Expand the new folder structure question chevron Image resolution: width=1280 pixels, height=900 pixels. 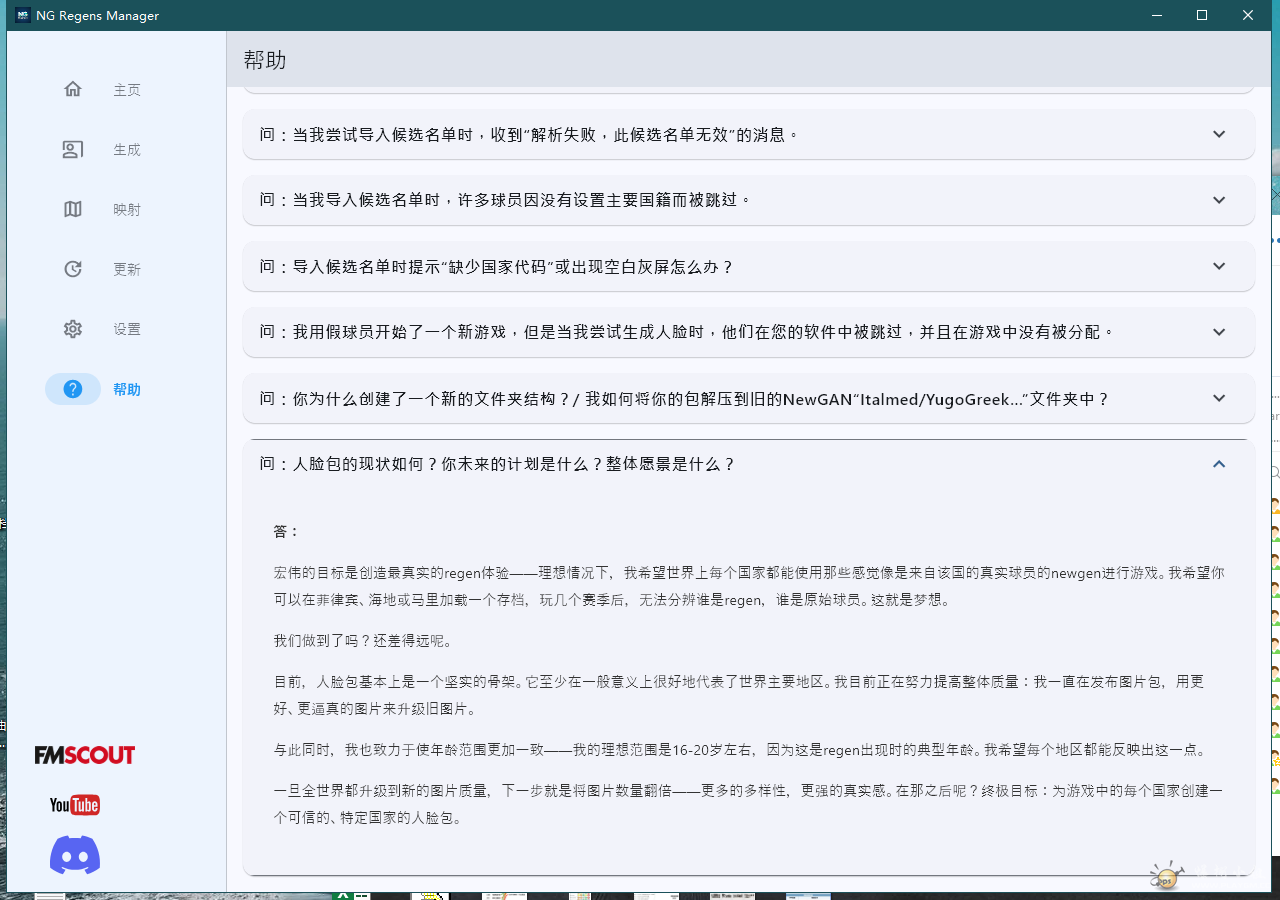(x=1219, y=398)
